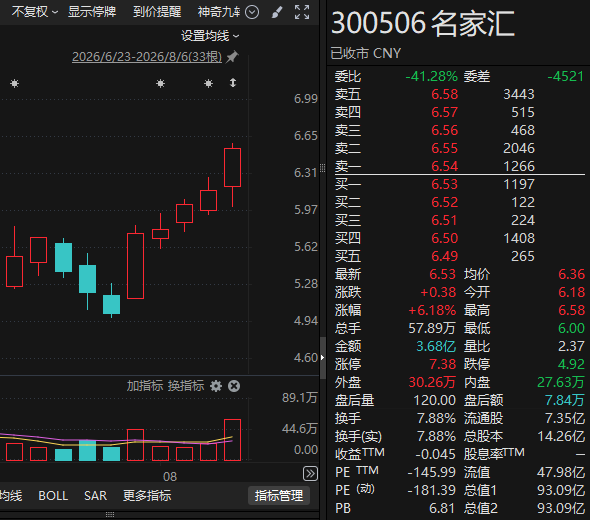Click 均价 value 6.36
590x520 pixels.
(571, 274)
